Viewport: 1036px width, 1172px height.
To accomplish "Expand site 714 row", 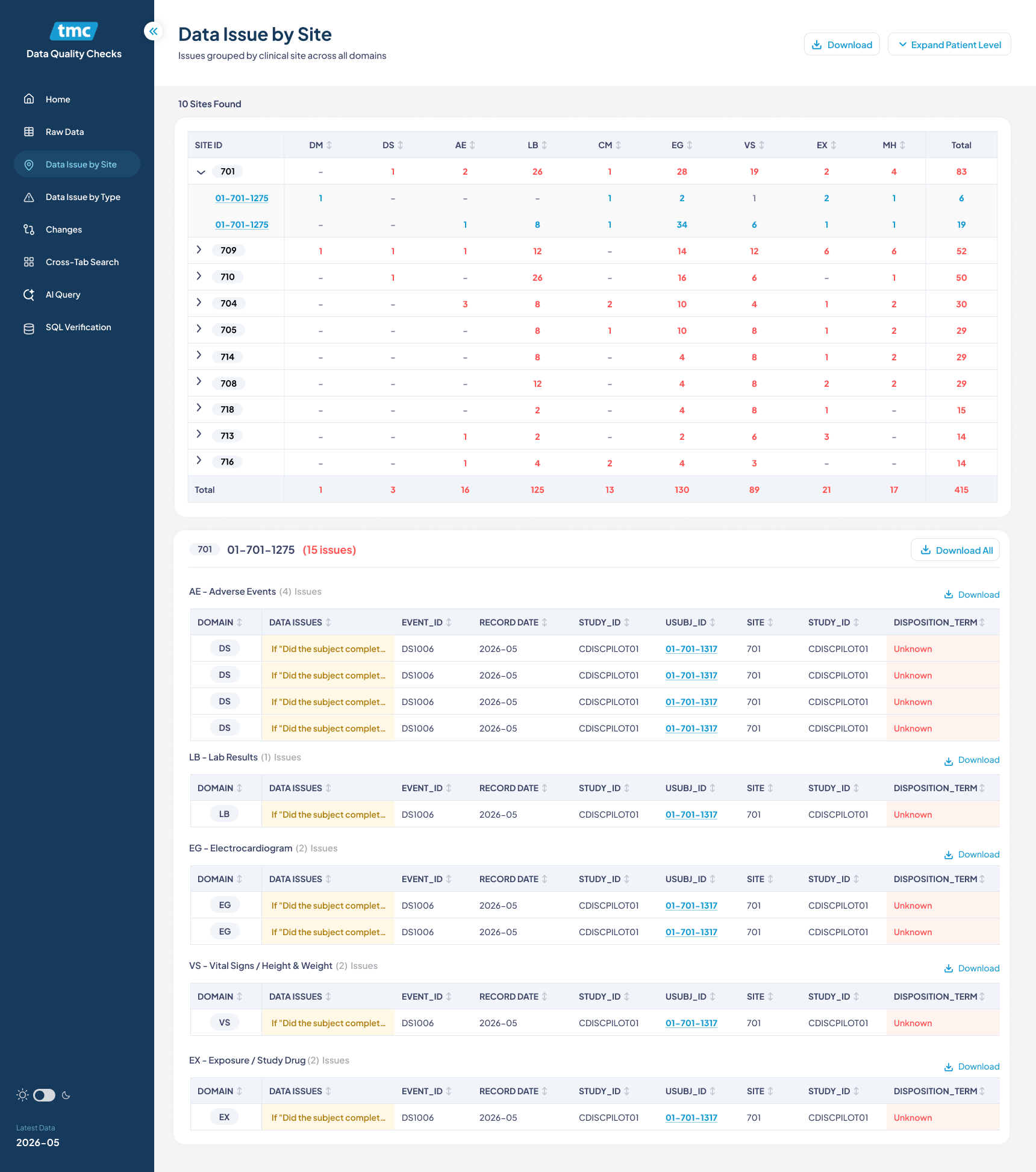I will click(199, 356).
